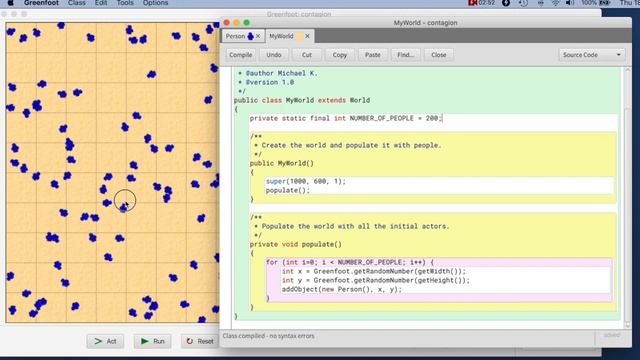This screenshot has height=360, width=640.
Task: Open the Class menu
Action: [x=77, y=3]
